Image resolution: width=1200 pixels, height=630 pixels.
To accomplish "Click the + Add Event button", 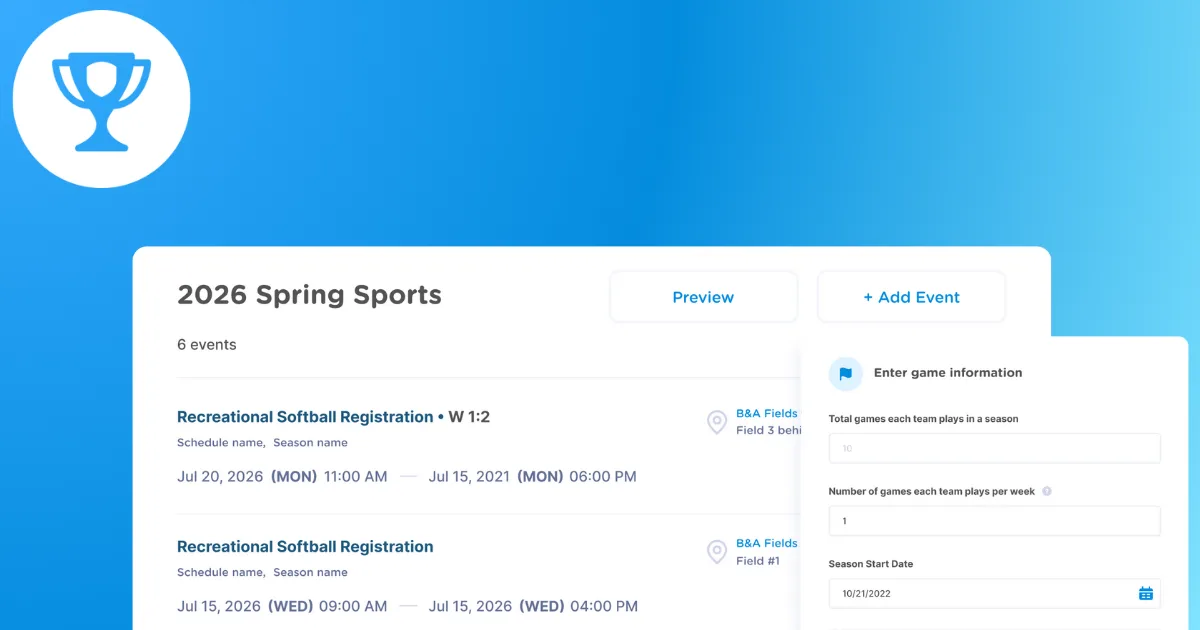I will tap(911, 297).
